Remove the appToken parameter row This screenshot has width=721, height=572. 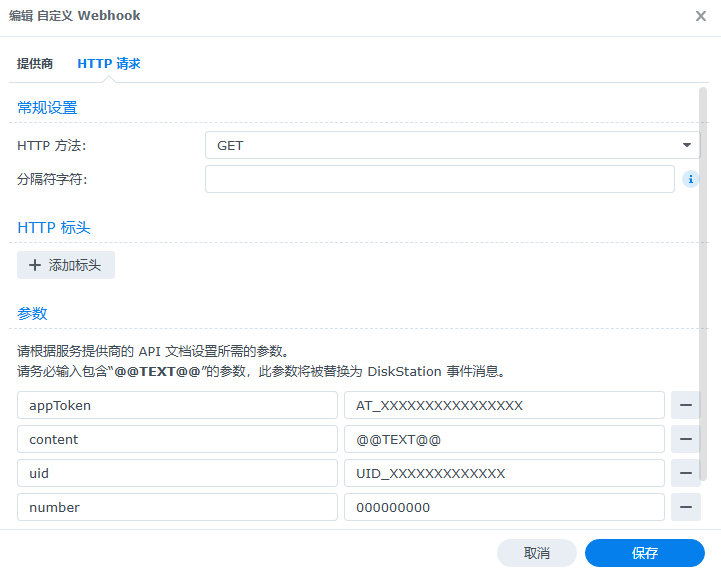(x=685, y=405)
